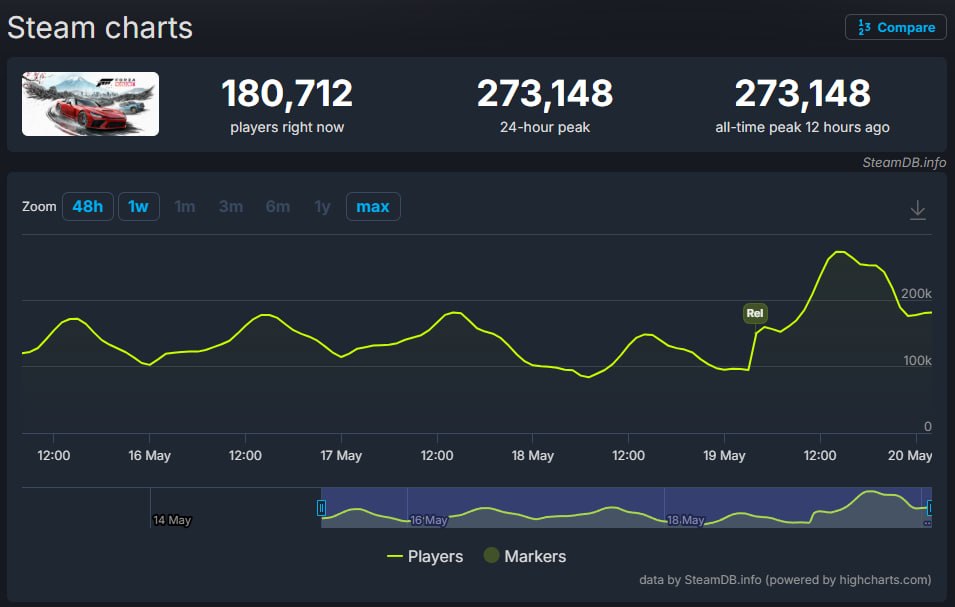
Task: Click the Compare button
Action: (895, 27)
